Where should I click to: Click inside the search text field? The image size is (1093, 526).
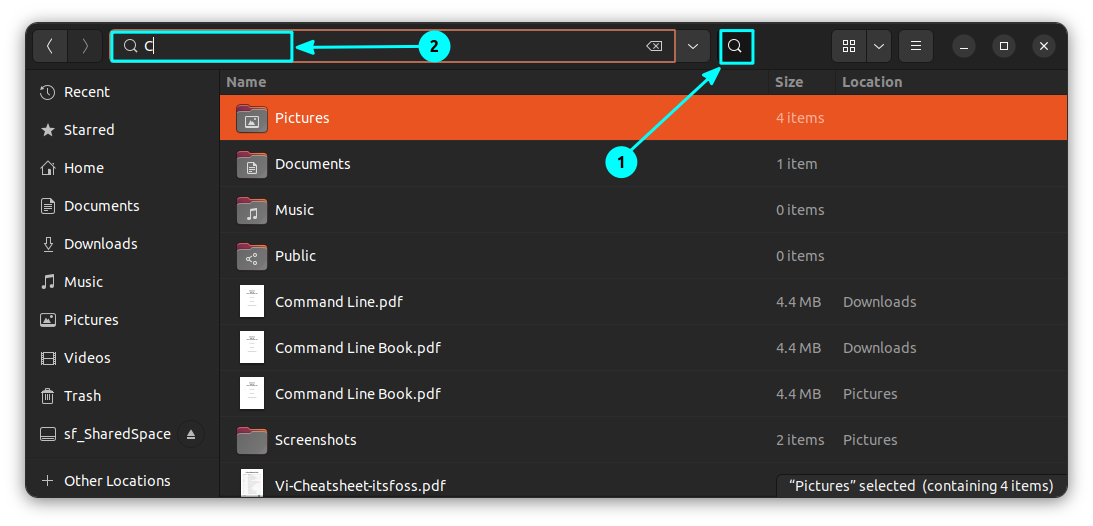[400, 46]
